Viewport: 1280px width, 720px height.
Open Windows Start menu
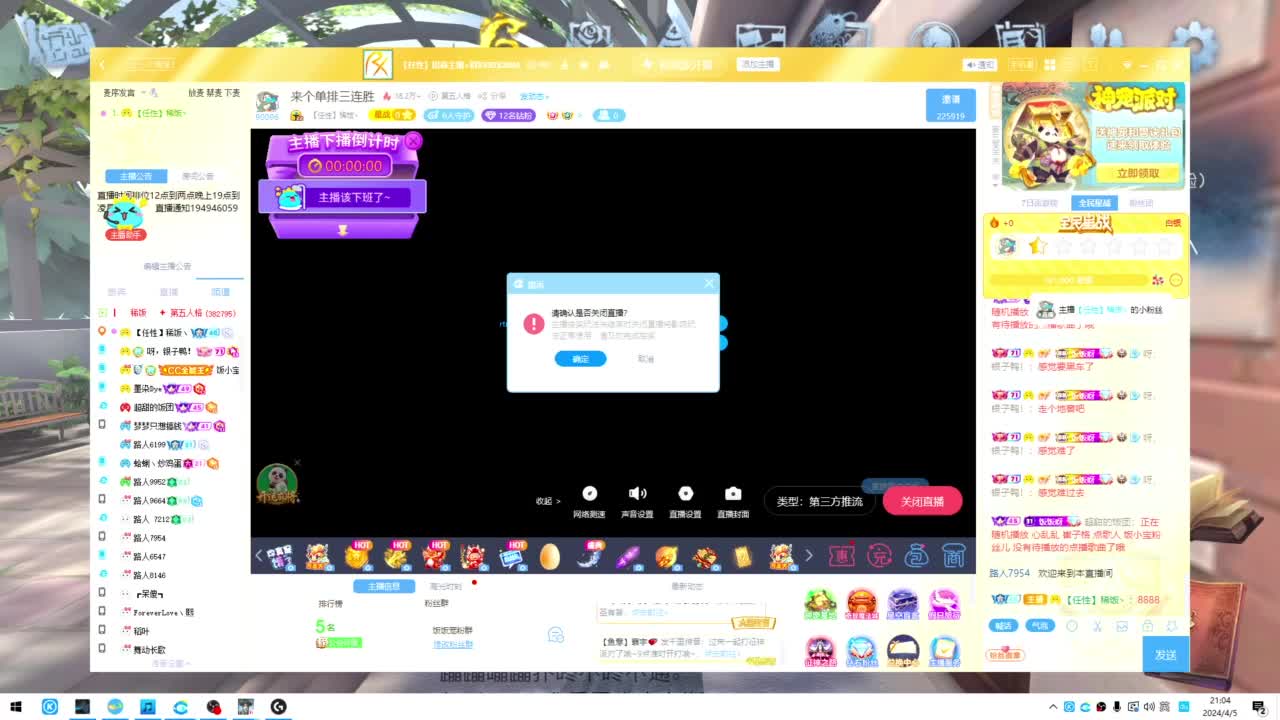(16, 707)
